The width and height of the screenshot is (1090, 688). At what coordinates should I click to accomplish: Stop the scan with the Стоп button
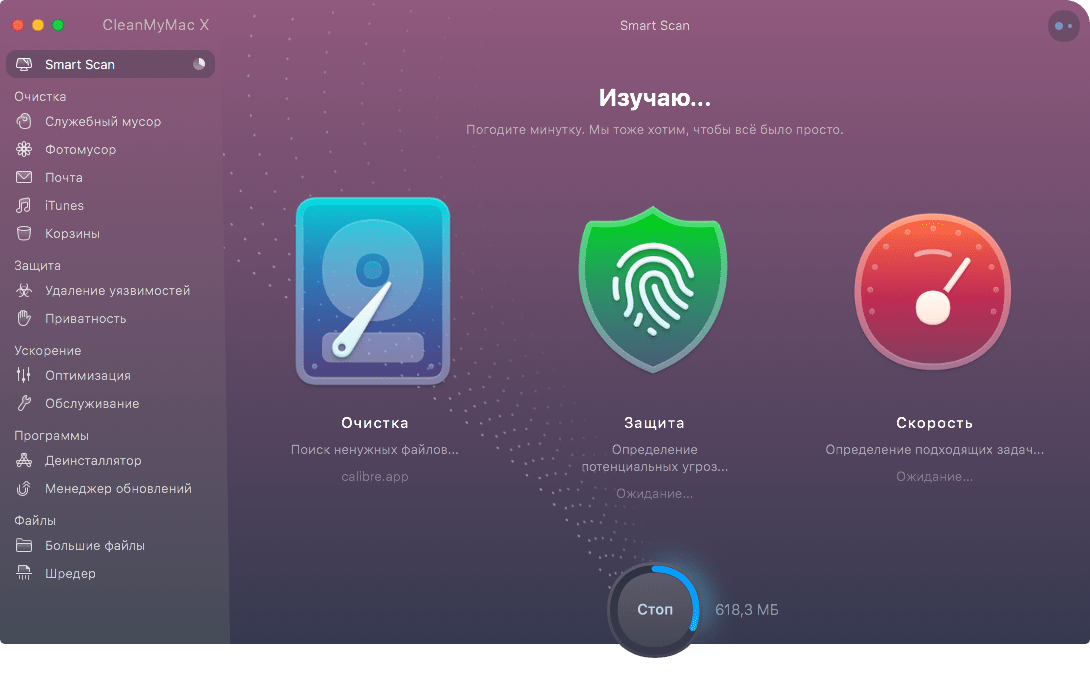(x=655, y=609)
